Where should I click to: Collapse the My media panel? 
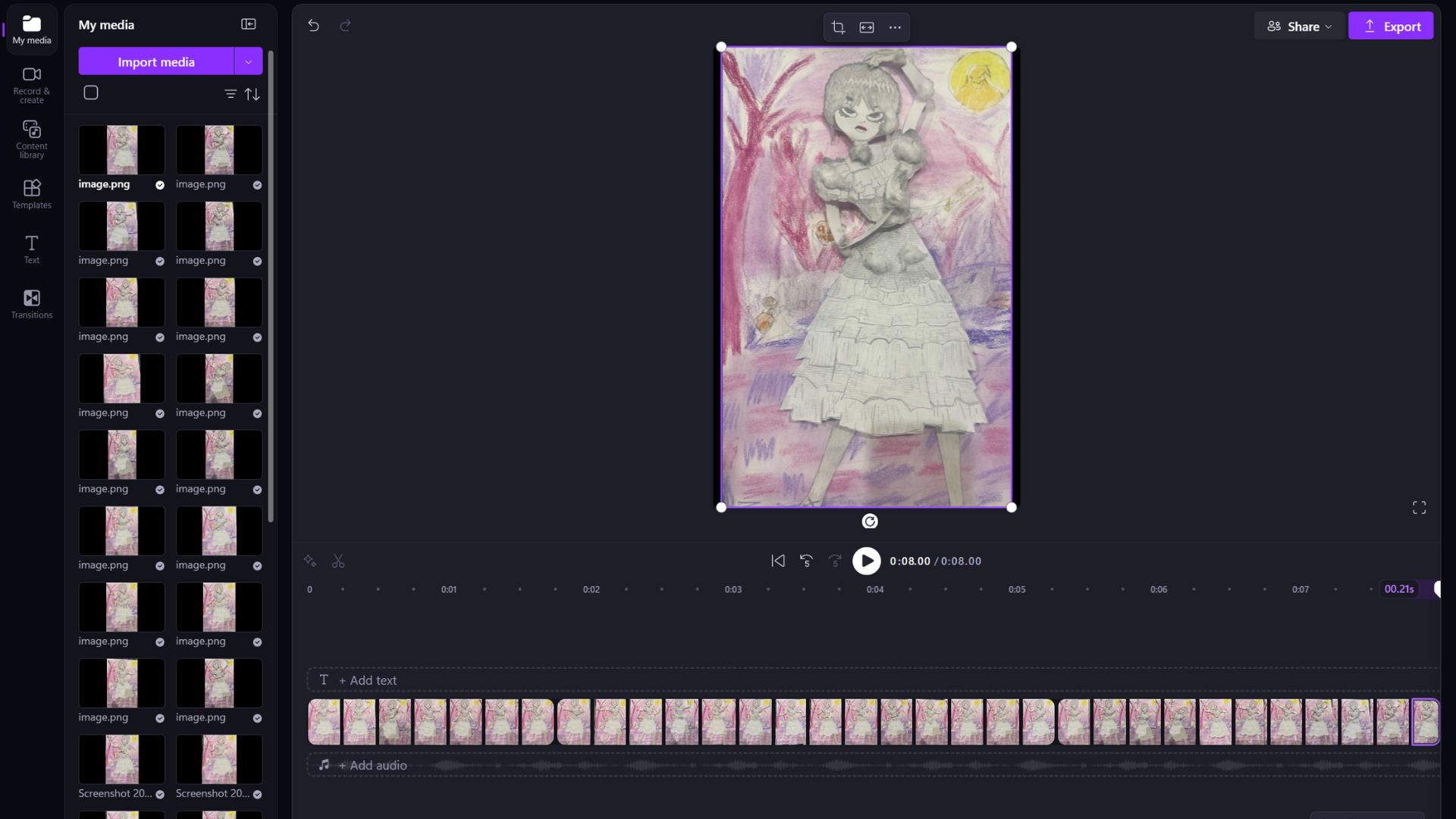click(x=248, y=24)
